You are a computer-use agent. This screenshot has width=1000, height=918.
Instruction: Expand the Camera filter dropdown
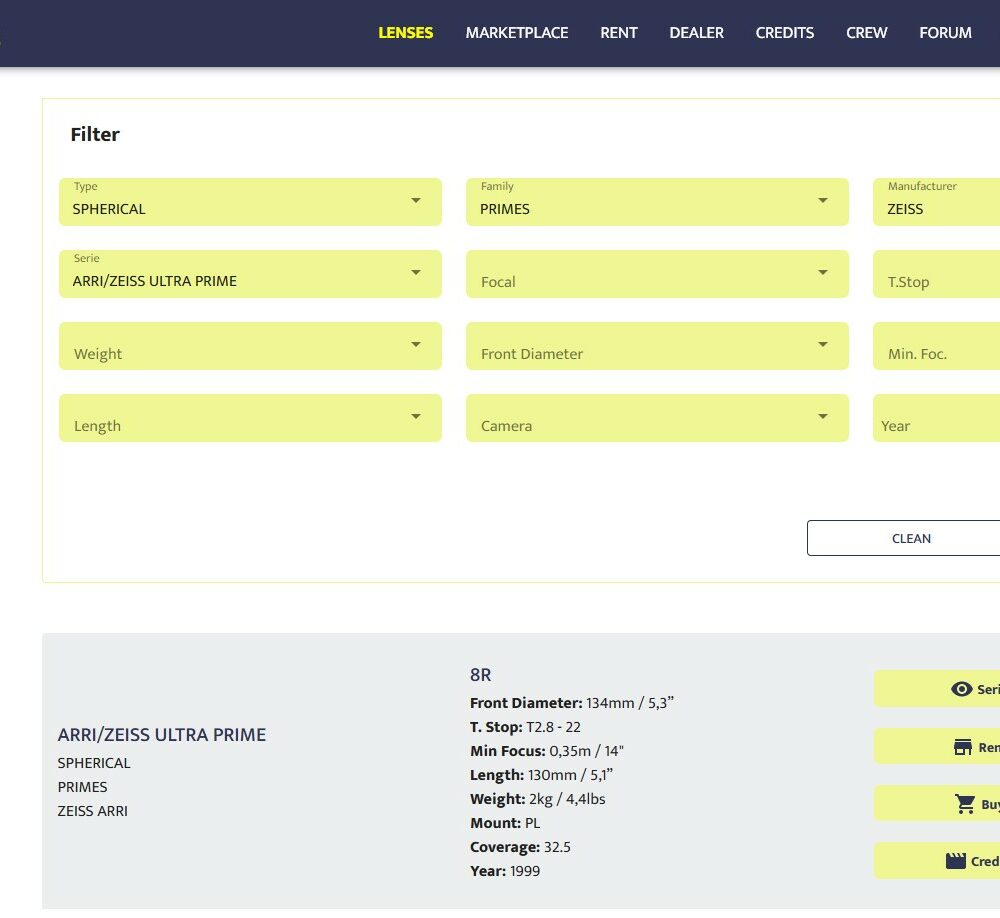click(657, 418)
